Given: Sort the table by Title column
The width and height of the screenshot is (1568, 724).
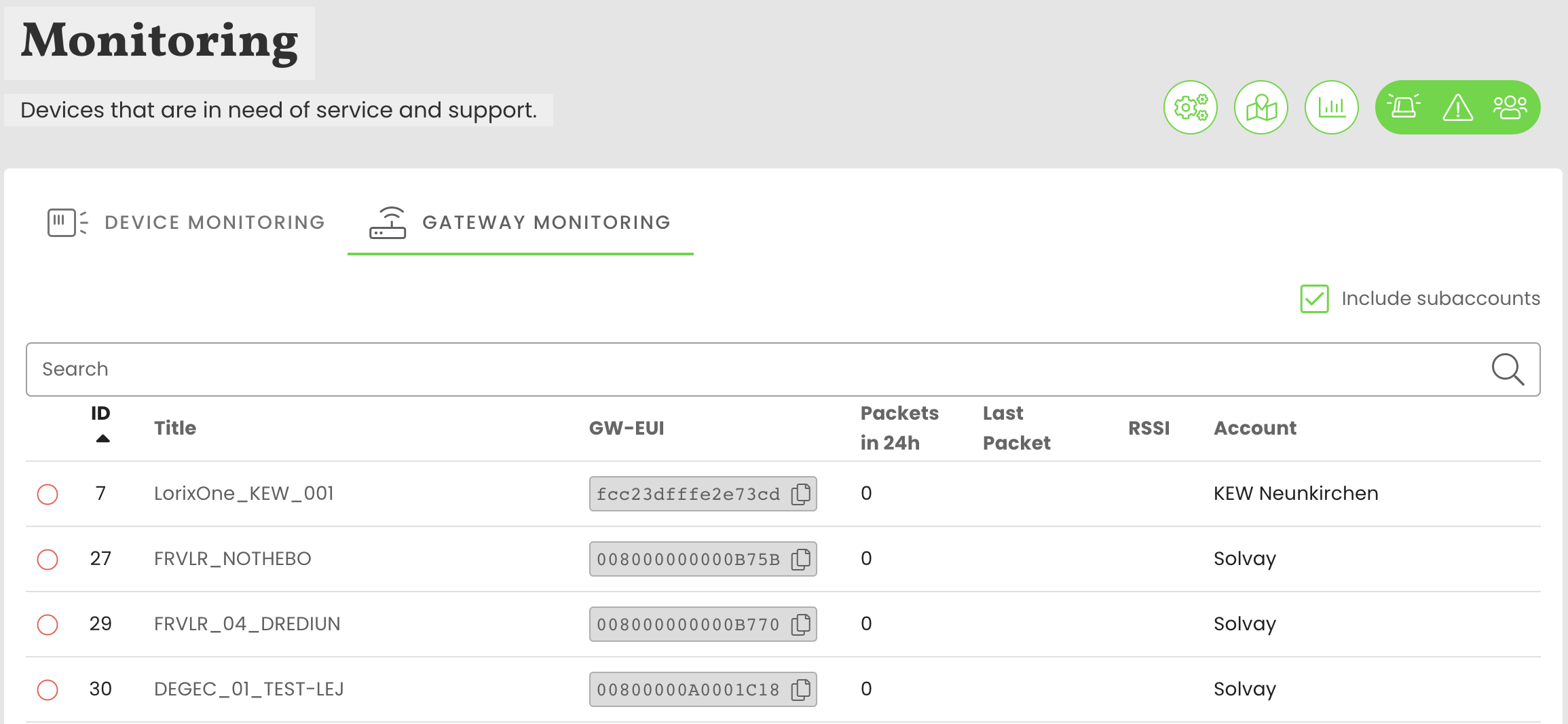Looking at the screenshot, I should (175, 428).
